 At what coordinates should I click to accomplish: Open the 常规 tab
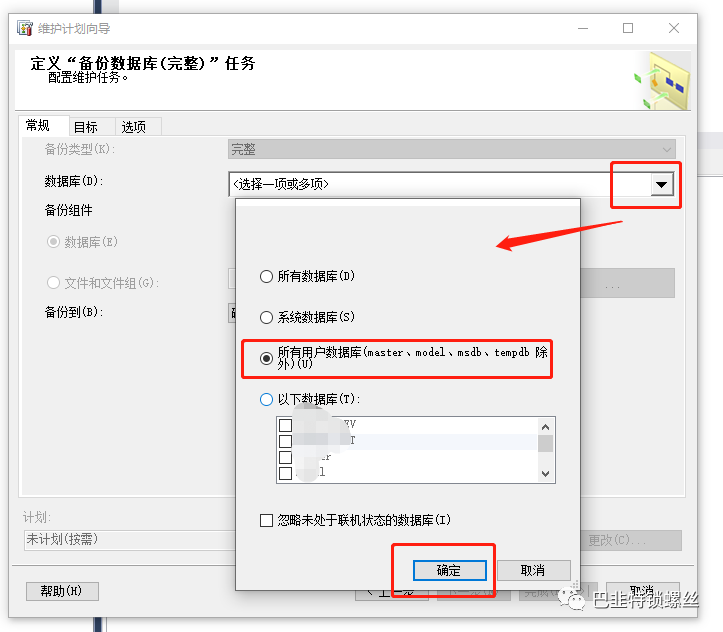click(38, 125)
